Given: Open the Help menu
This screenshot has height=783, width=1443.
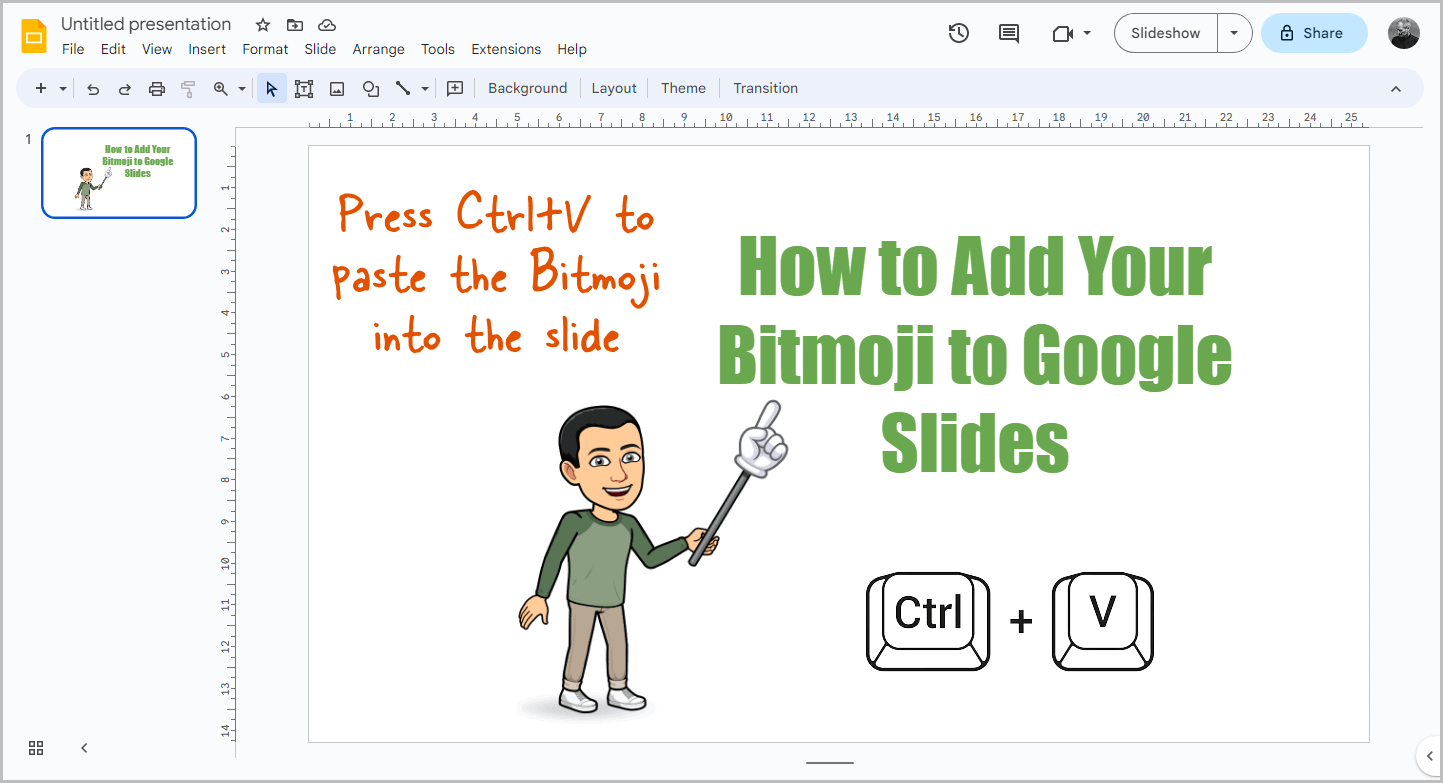Looking at the screenshot, I should (572, 49).
